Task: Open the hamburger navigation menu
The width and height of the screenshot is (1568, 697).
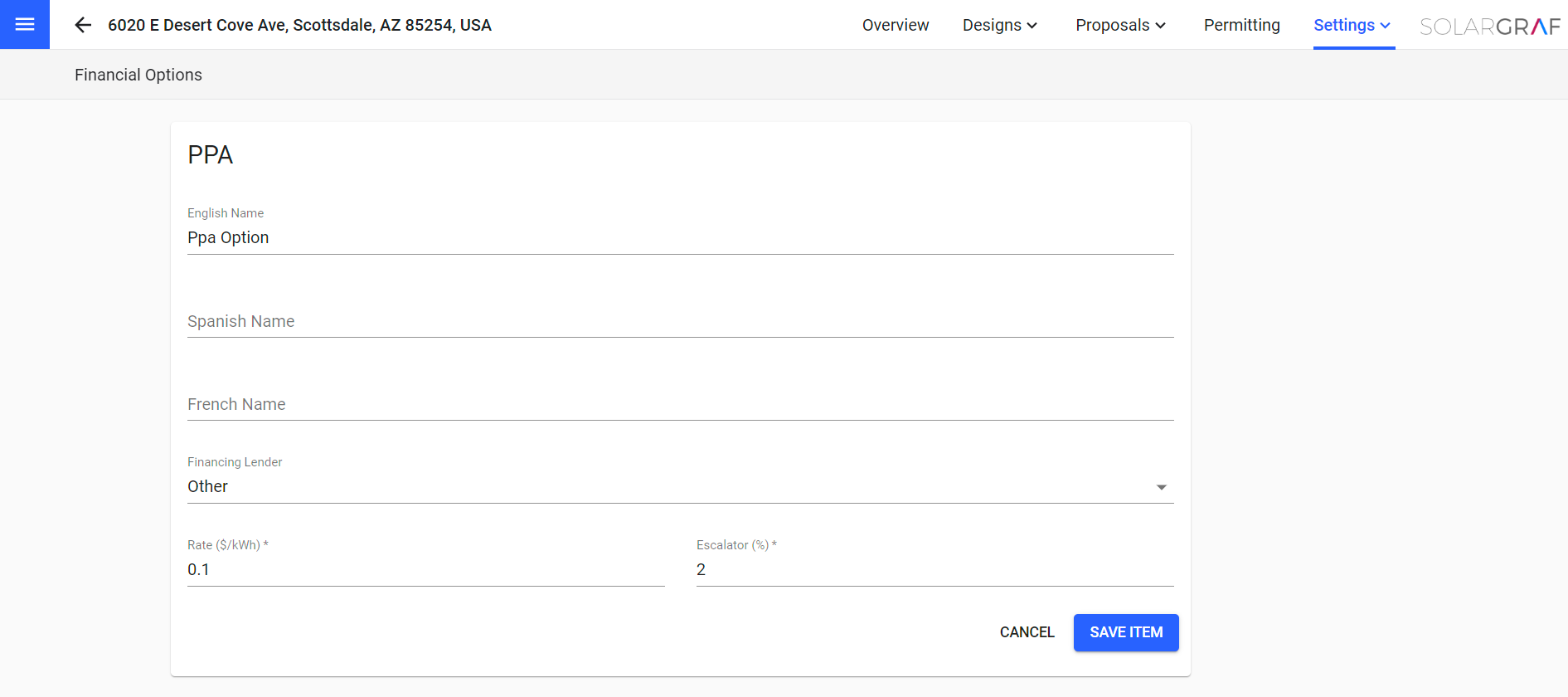Action: click(24, 24)
